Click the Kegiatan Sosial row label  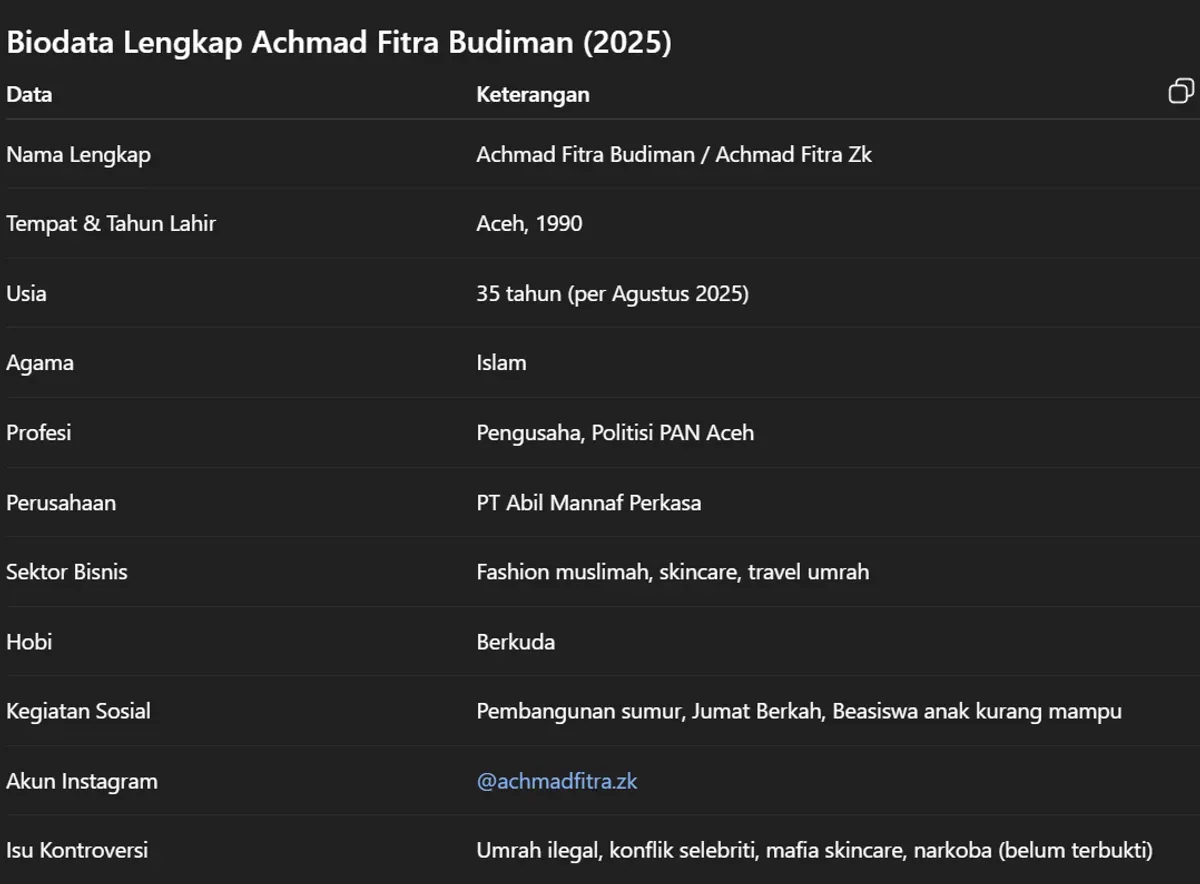79,712
